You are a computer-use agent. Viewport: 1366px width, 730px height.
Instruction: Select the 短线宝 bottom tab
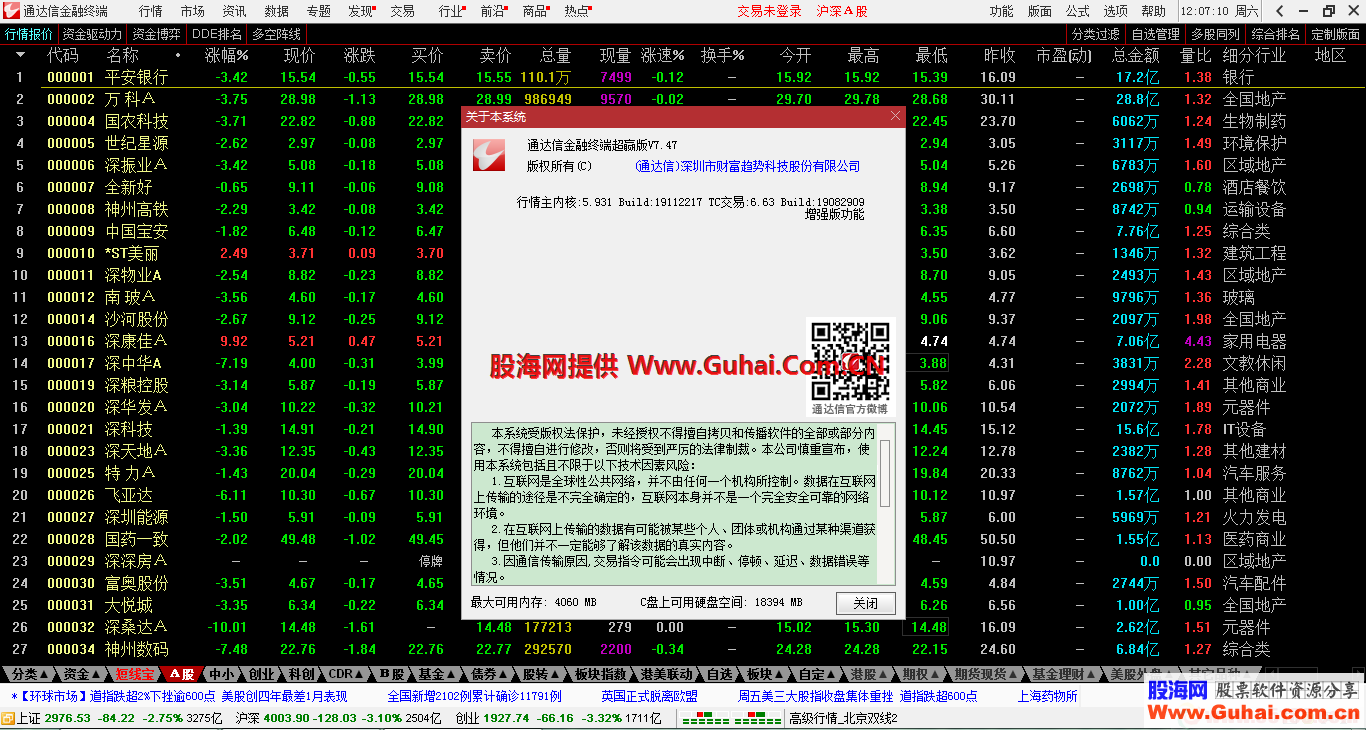[135, 674]
